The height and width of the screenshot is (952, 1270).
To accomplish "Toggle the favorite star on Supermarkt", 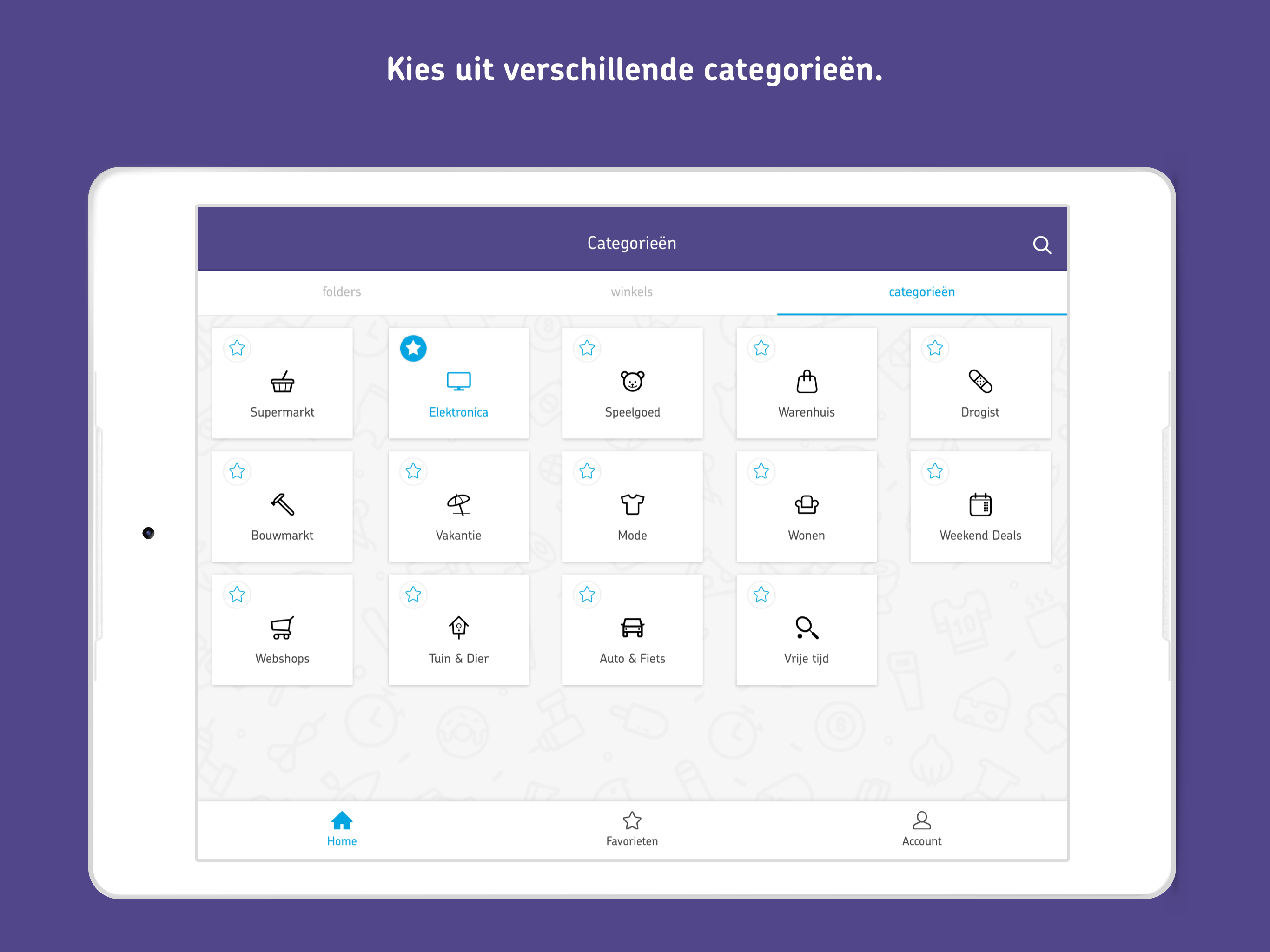I will (x=237, y=348).
